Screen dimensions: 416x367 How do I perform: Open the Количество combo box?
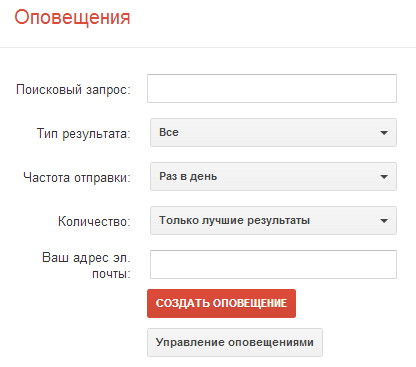[x=273, y=220]
